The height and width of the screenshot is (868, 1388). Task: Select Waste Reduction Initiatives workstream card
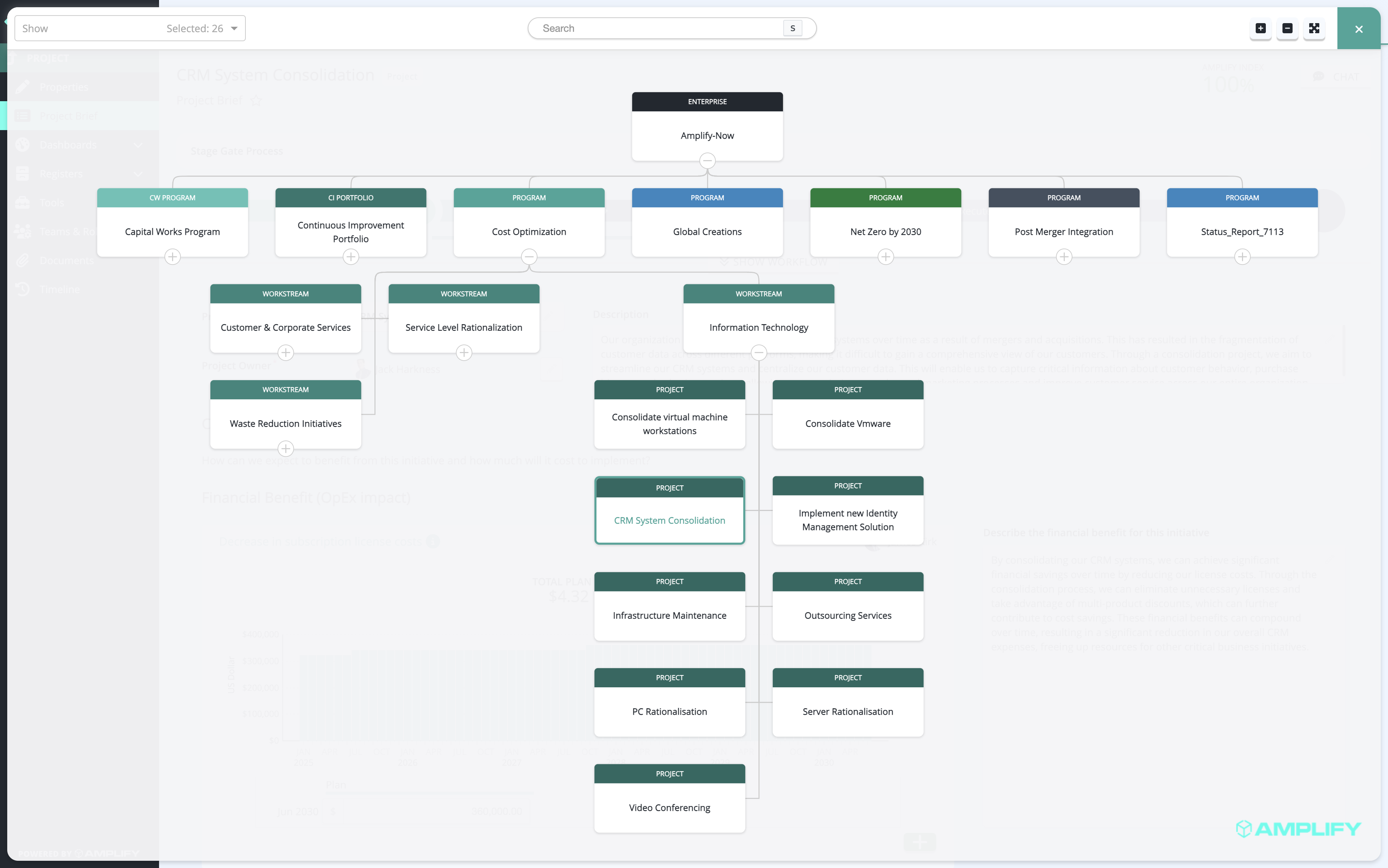(286, 414)
